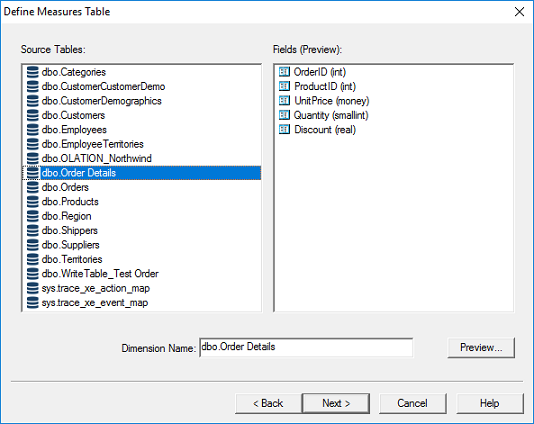Select the Quantity (smallint) field

tap(331, 115)
